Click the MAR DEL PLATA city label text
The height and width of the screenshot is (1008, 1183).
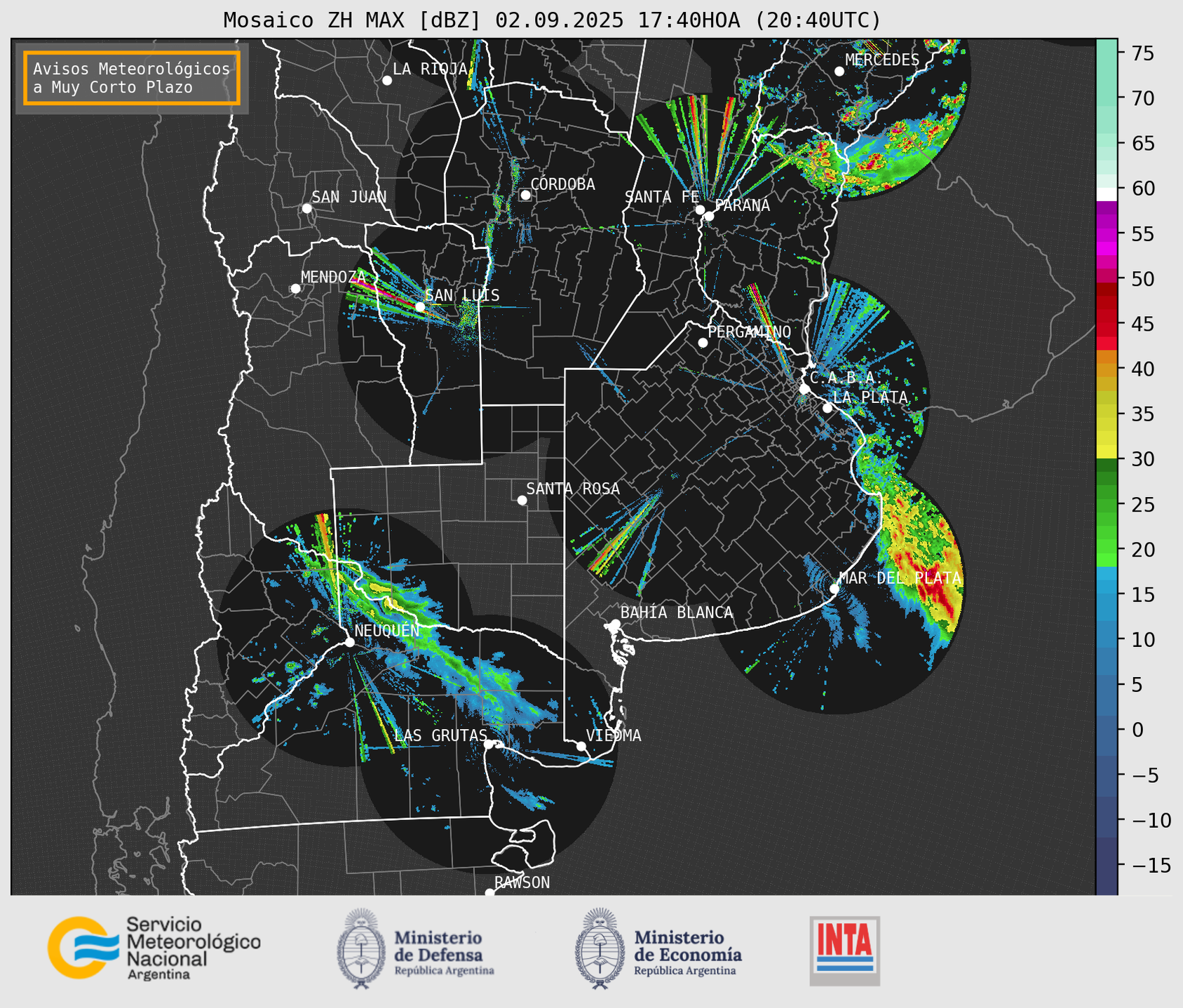(x=900, y=578)
